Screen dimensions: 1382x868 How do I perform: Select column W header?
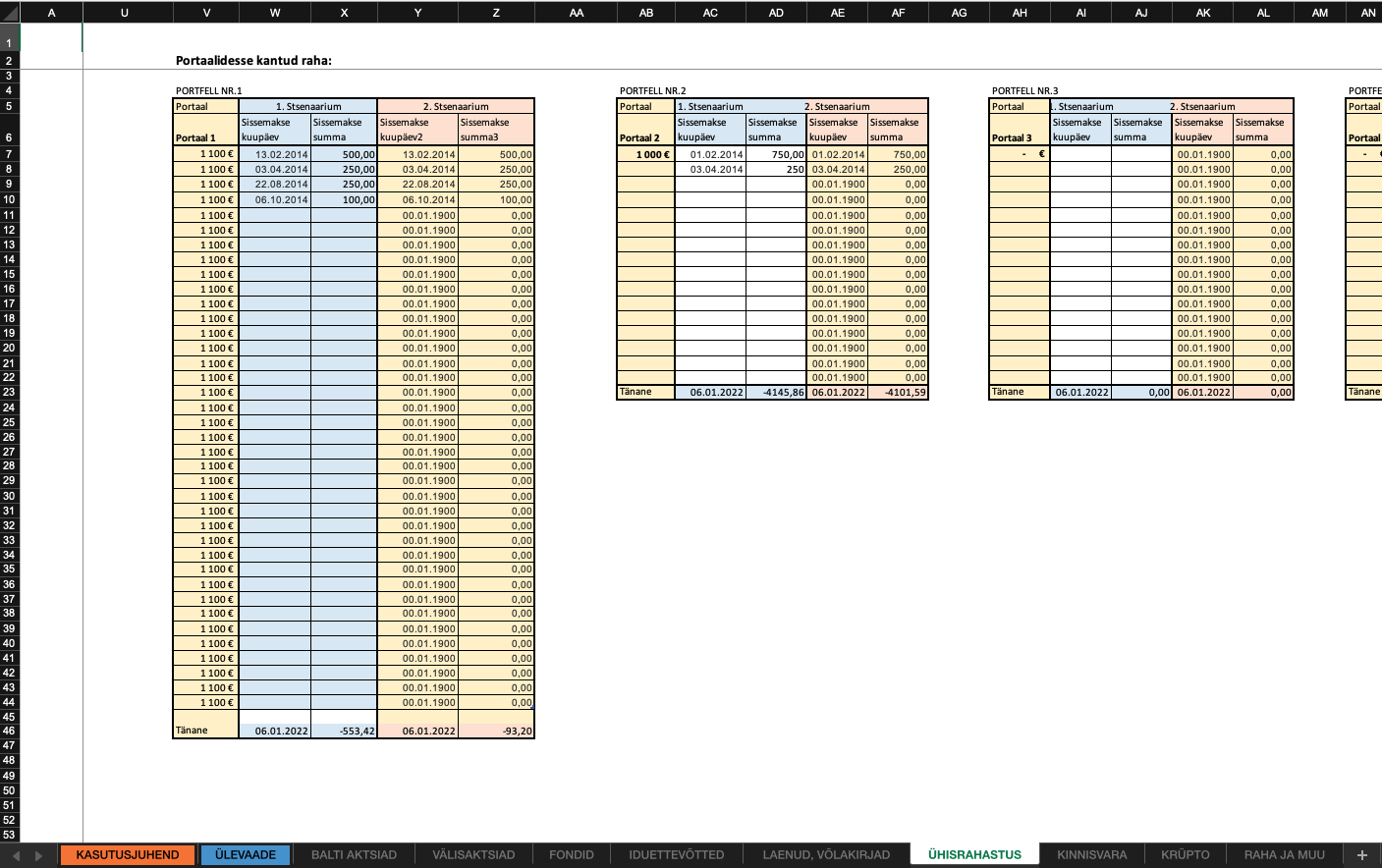pyautogui.click(x=275, y=13)
